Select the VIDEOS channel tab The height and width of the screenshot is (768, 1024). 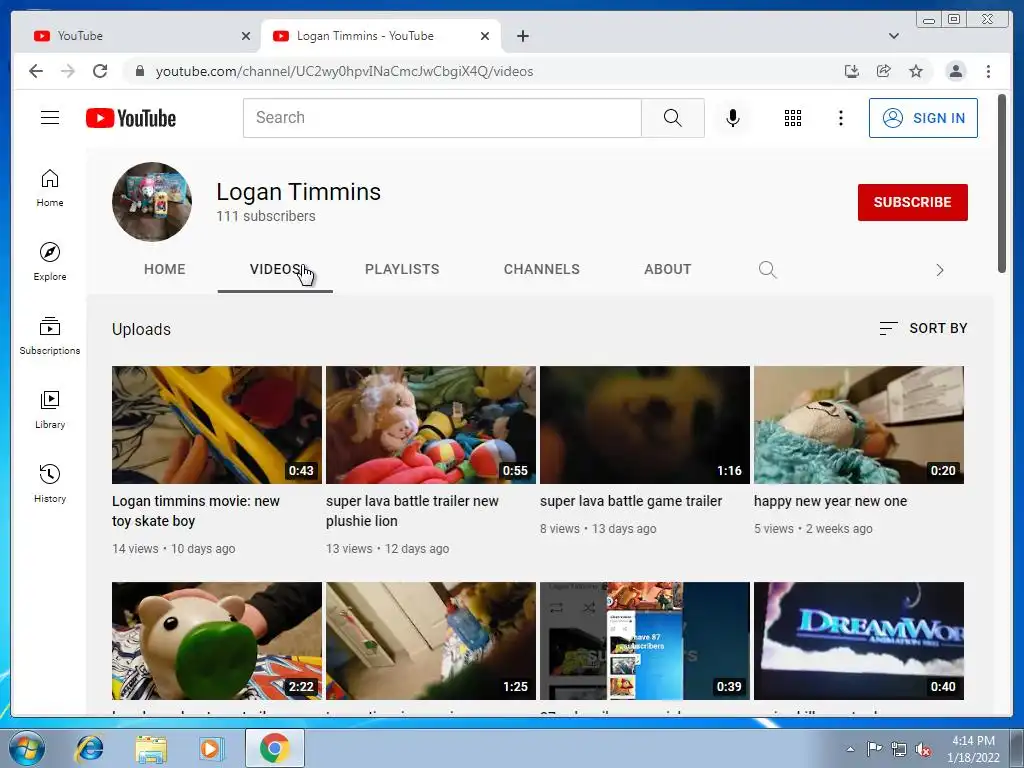point(275,269)
